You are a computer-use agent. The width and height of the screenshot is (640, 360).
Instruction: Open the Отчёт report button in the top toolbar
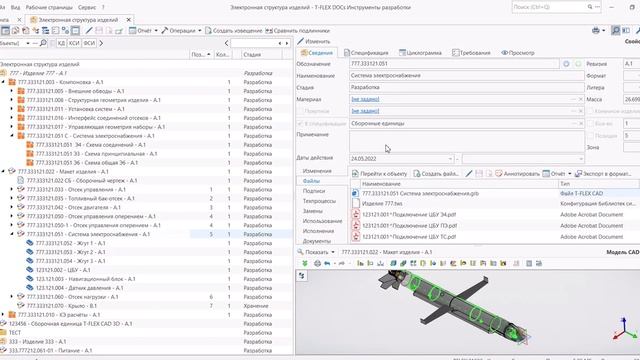coord(143,31)
